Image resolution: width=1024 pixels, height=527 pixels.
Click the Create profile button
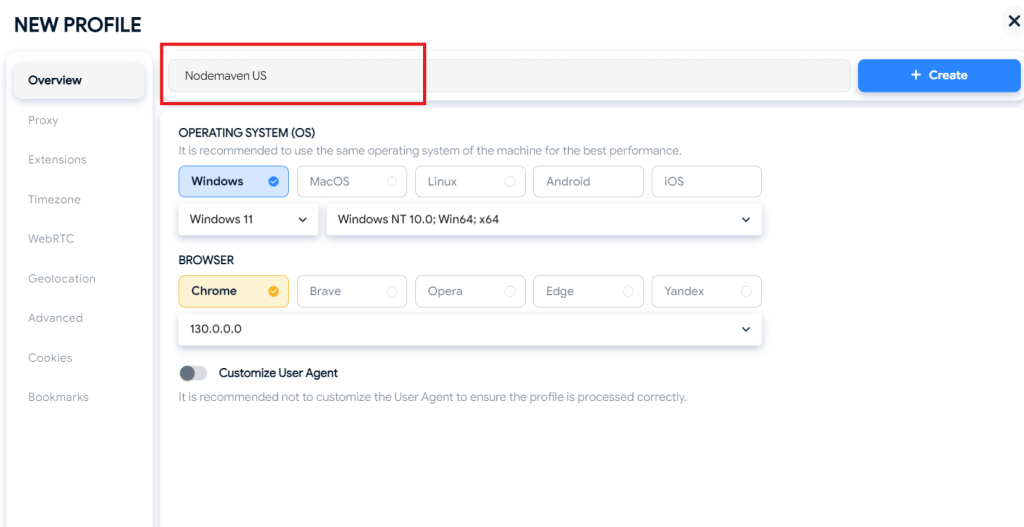click(x=938, y=75)
